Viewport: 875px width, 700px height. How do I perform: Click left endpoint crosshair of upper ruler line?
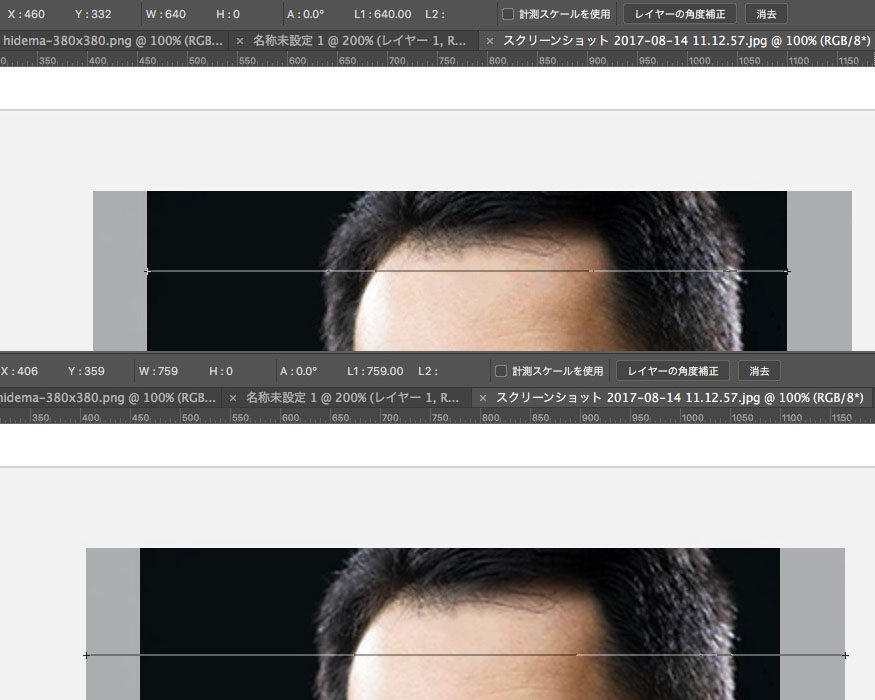click(147, 271)
